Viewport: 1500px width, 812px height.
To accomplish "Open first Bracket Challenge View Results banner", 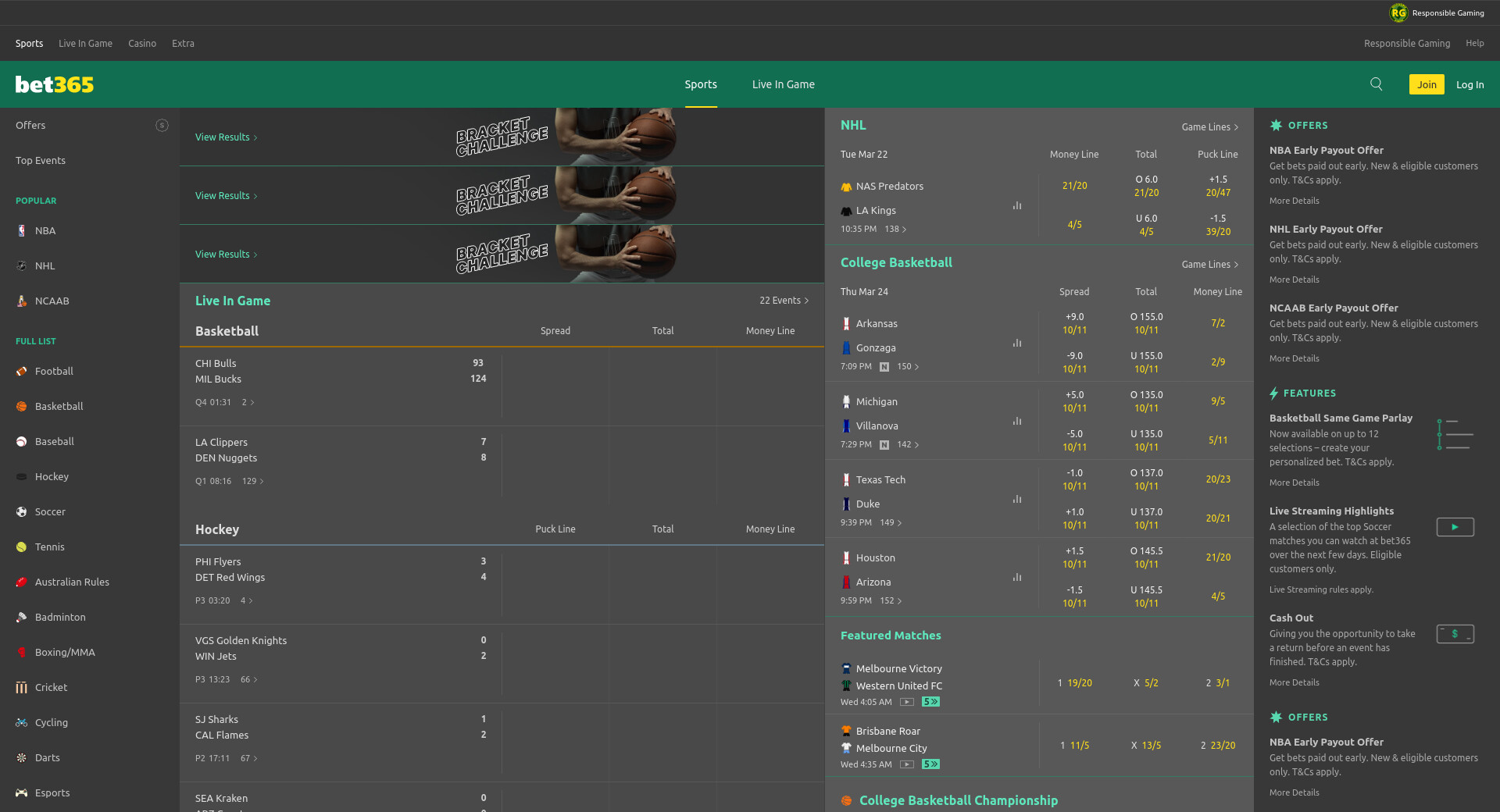I will click(x=226, y=137).
